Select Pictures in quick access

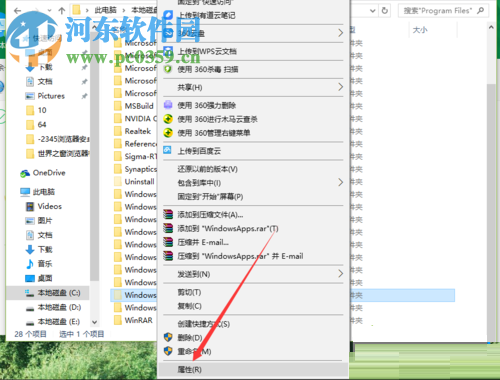pos(51,96)
